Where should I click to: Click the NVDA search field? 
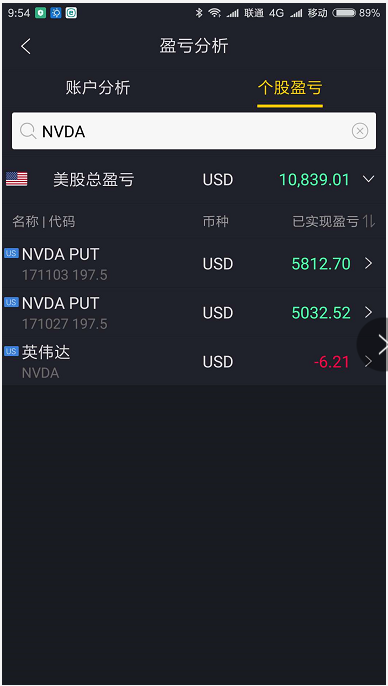coord(194,131)
